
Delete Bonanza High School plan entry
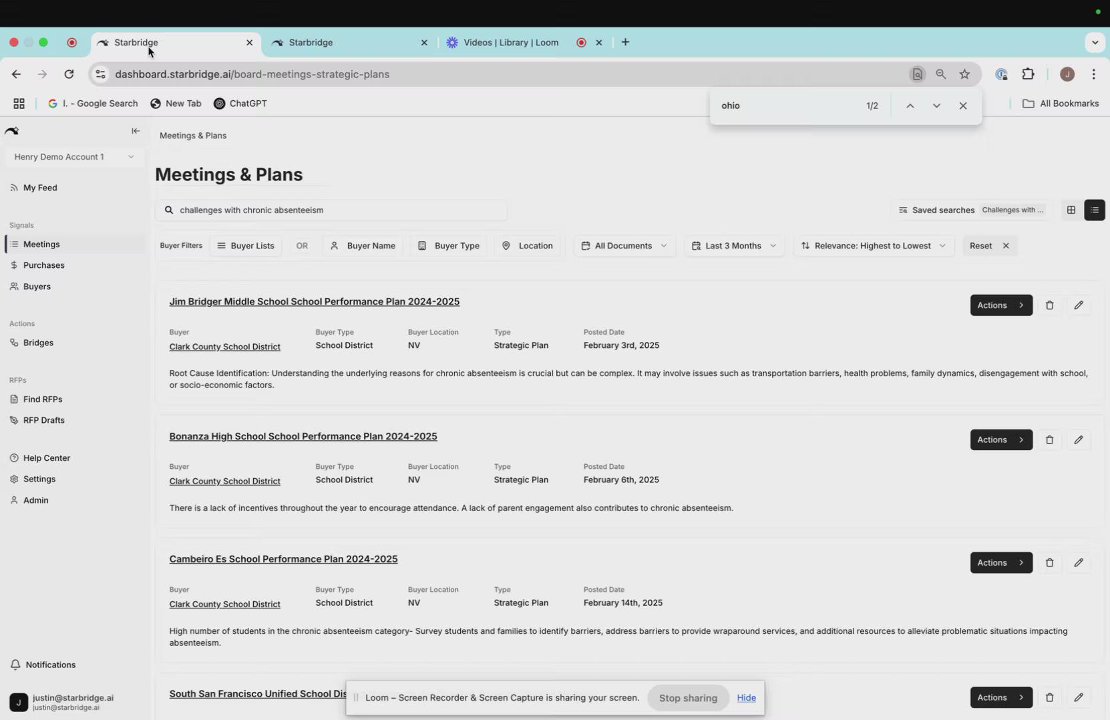tap(1049, 440)
